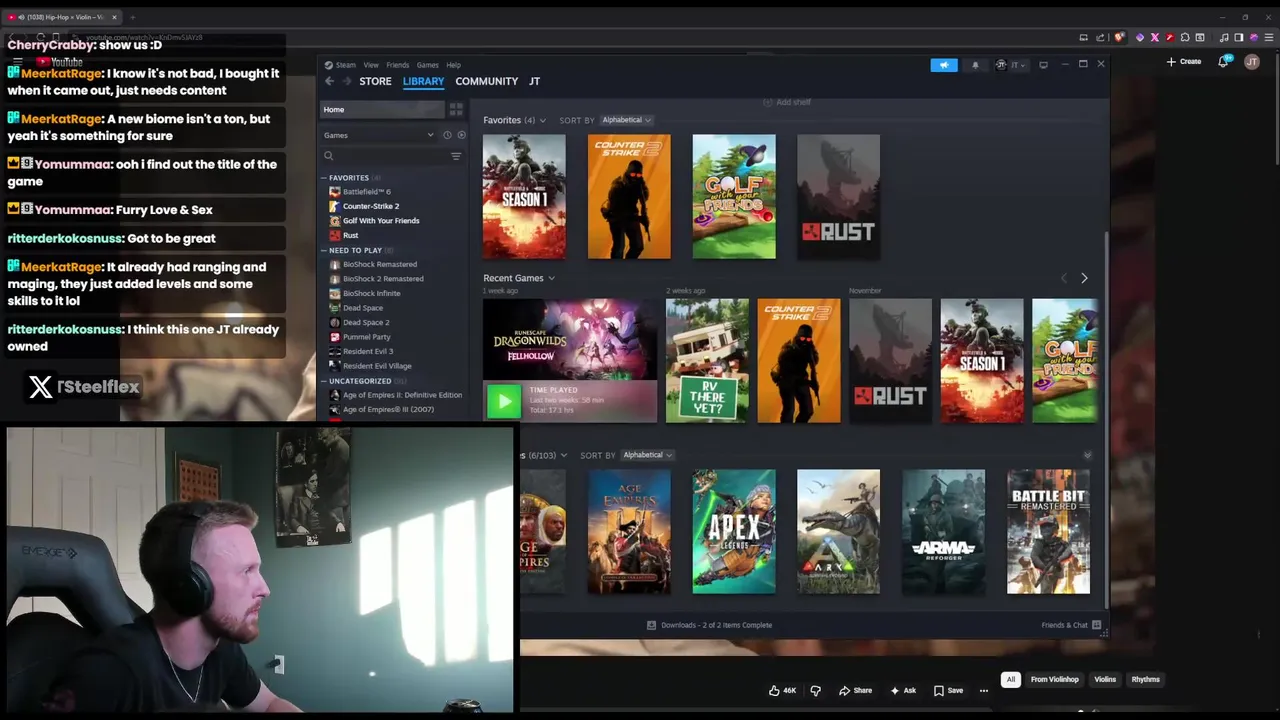
Task: Click the Steam announcements megaphone icon
Action: (944, 65)
